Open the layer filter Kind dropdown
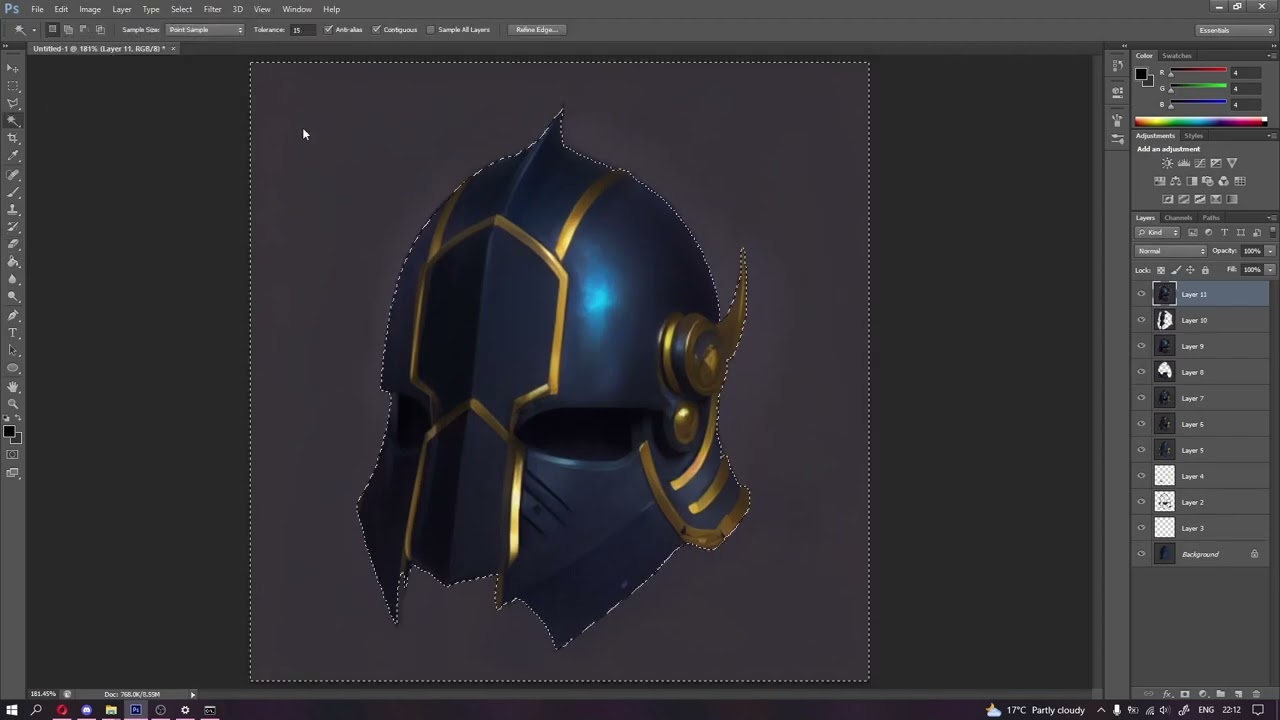Screen dimensions: 1280x720 [1158, 232]
